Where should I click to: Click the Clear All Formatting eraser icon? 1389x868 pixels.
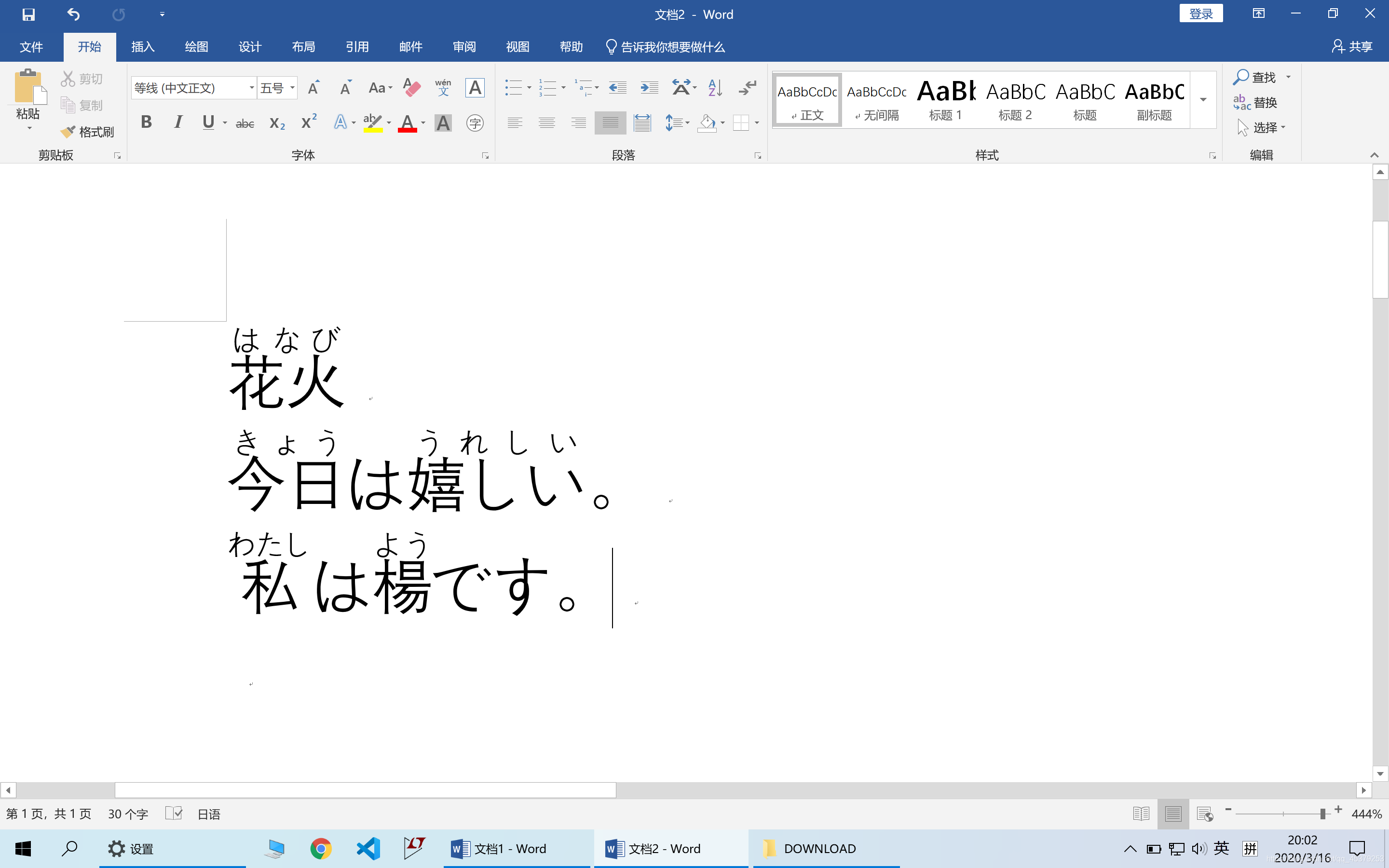coord(411,87)
